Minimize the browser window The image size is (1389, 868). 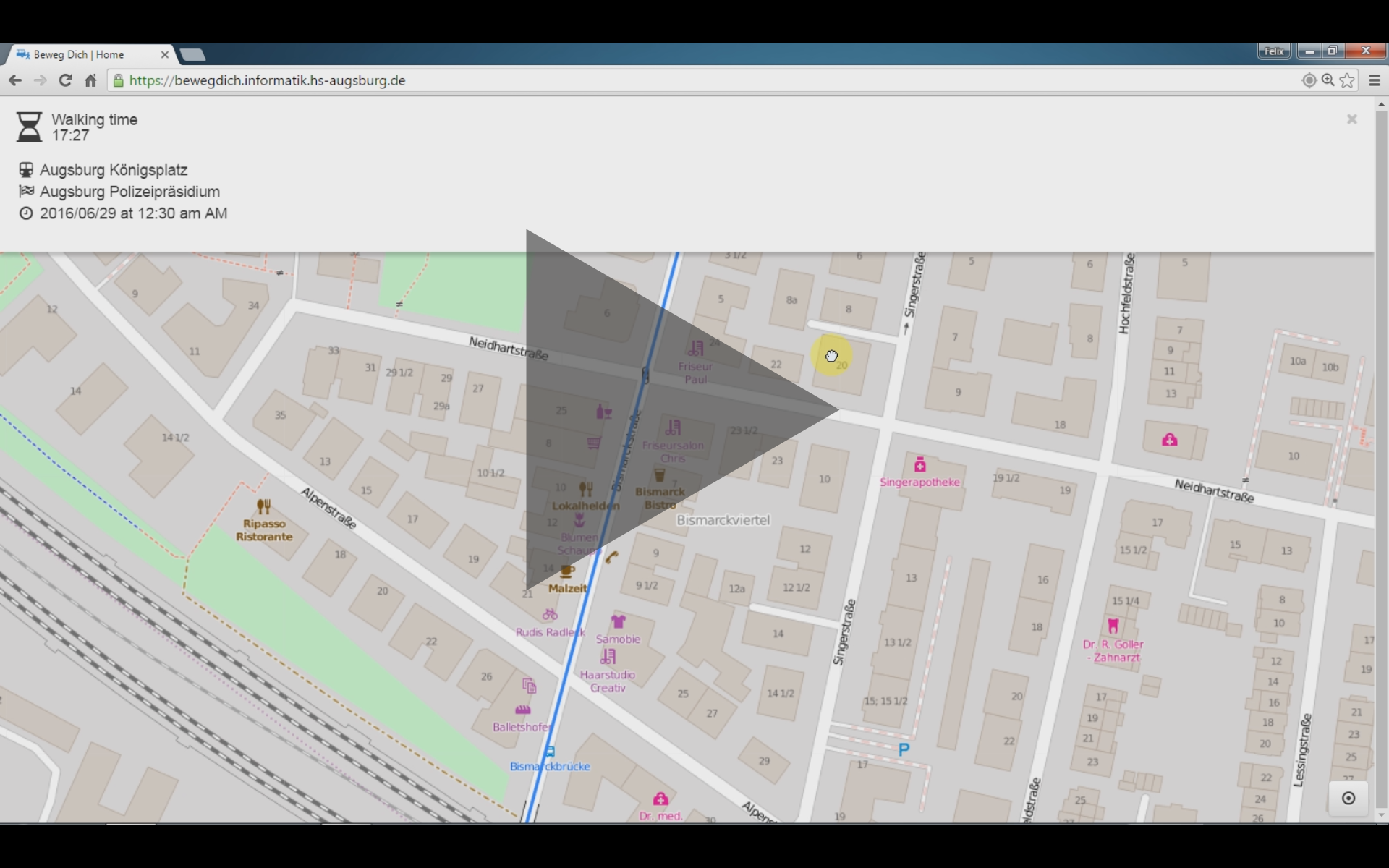[1309, 51]
